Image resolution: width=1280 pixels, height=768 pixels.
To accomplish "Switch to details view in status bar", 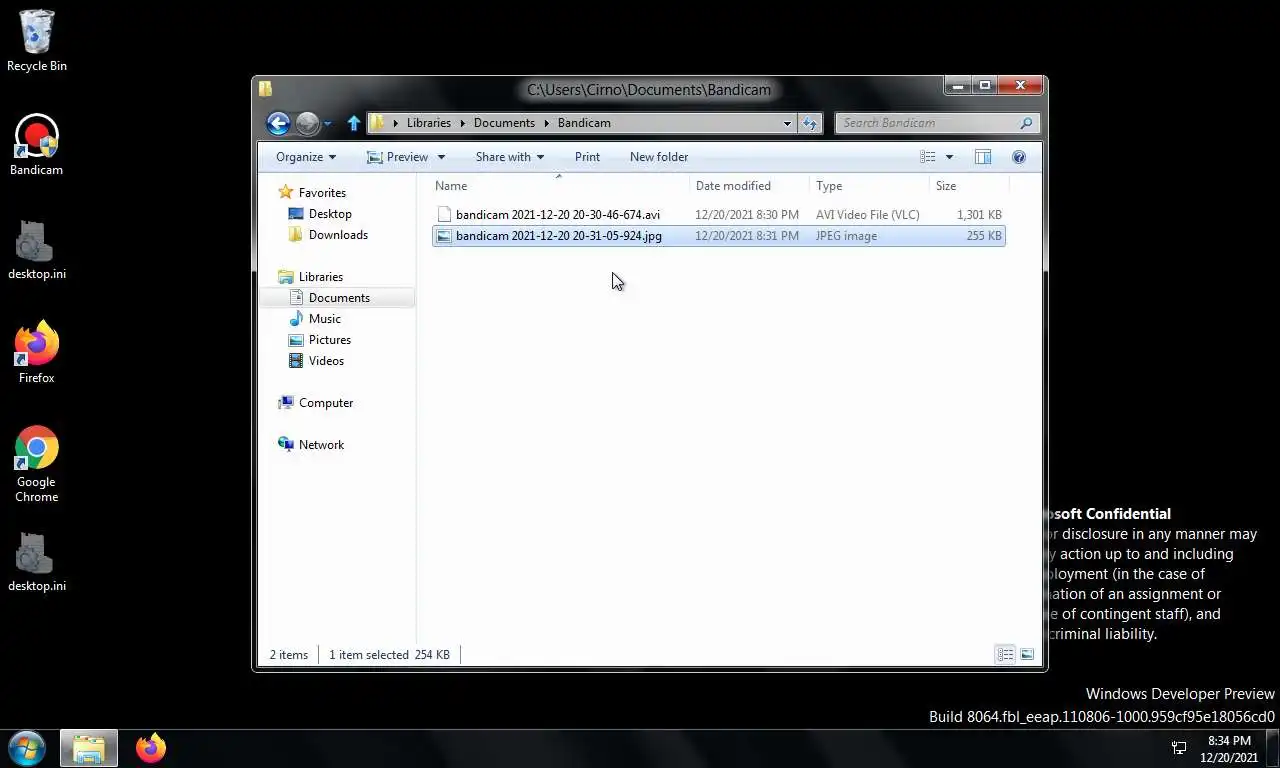I will tap(1005, 654).
